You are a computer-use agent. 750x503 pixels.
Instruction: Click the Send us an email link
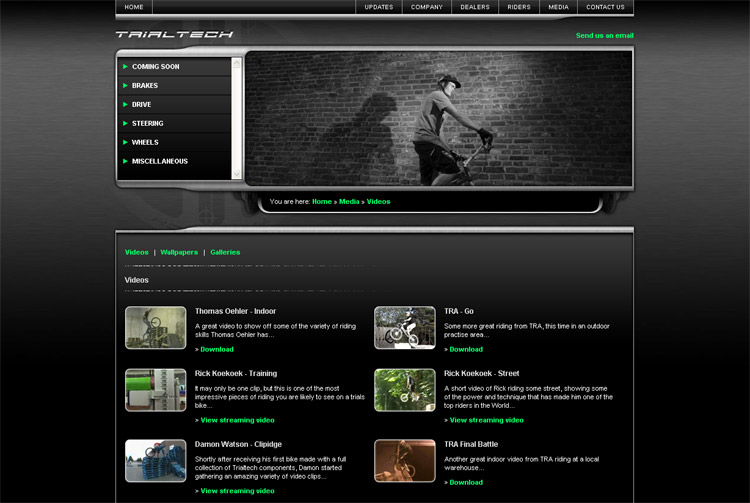605,35
